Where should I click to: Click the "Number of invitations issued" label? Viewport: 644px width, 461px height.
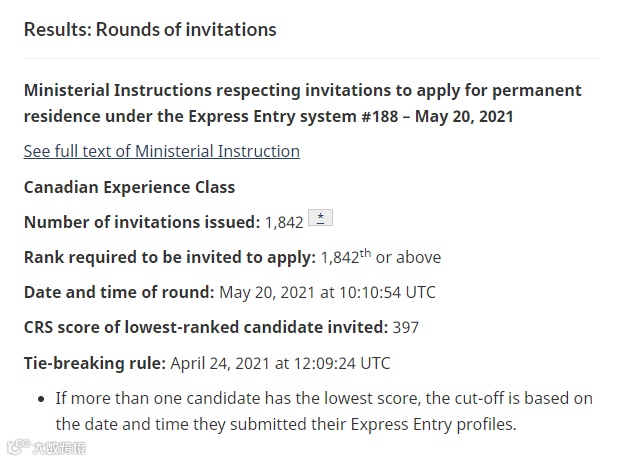(142, 222)
